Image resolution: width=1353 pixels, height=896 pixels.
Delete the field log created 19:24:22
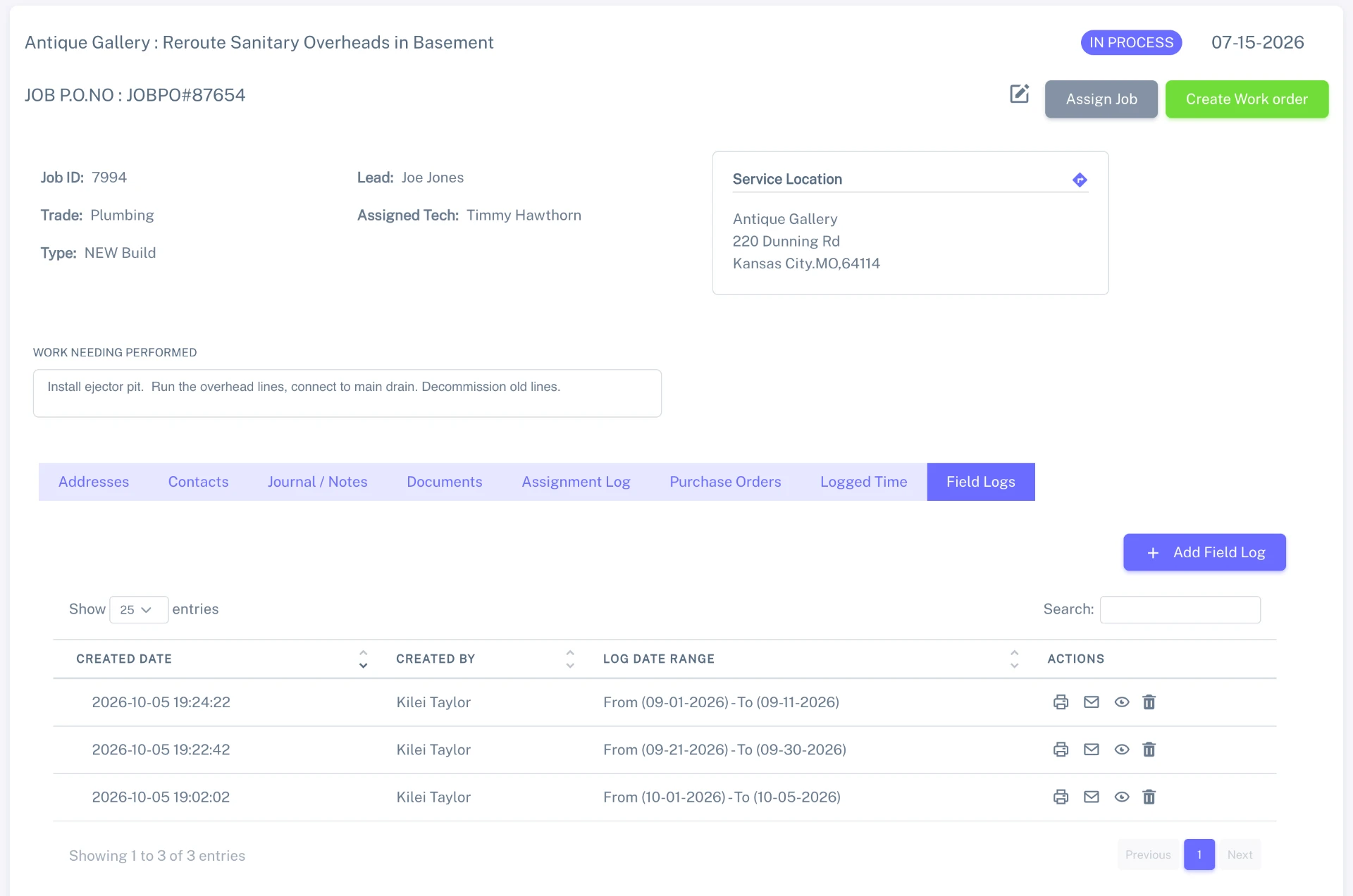pos(1149,702)
